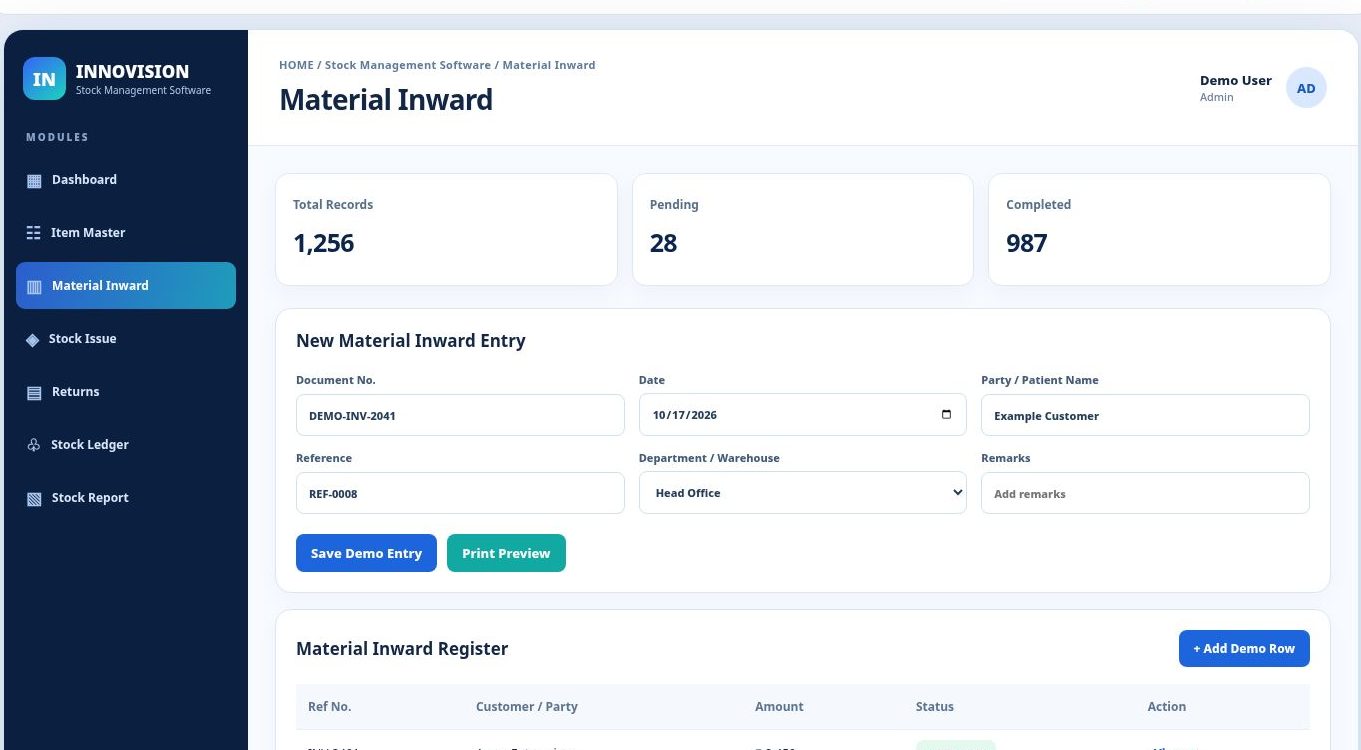
Task: Open the Stock Ledger module label
Action: click(90, 445)
